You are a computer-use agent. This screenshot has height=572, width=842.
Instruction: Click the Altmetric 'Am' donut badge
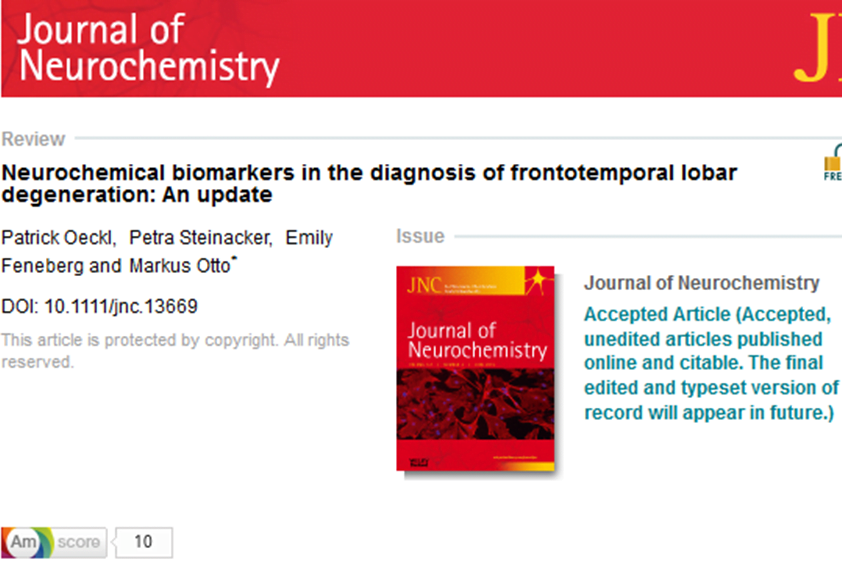click(x=24, y=542)
